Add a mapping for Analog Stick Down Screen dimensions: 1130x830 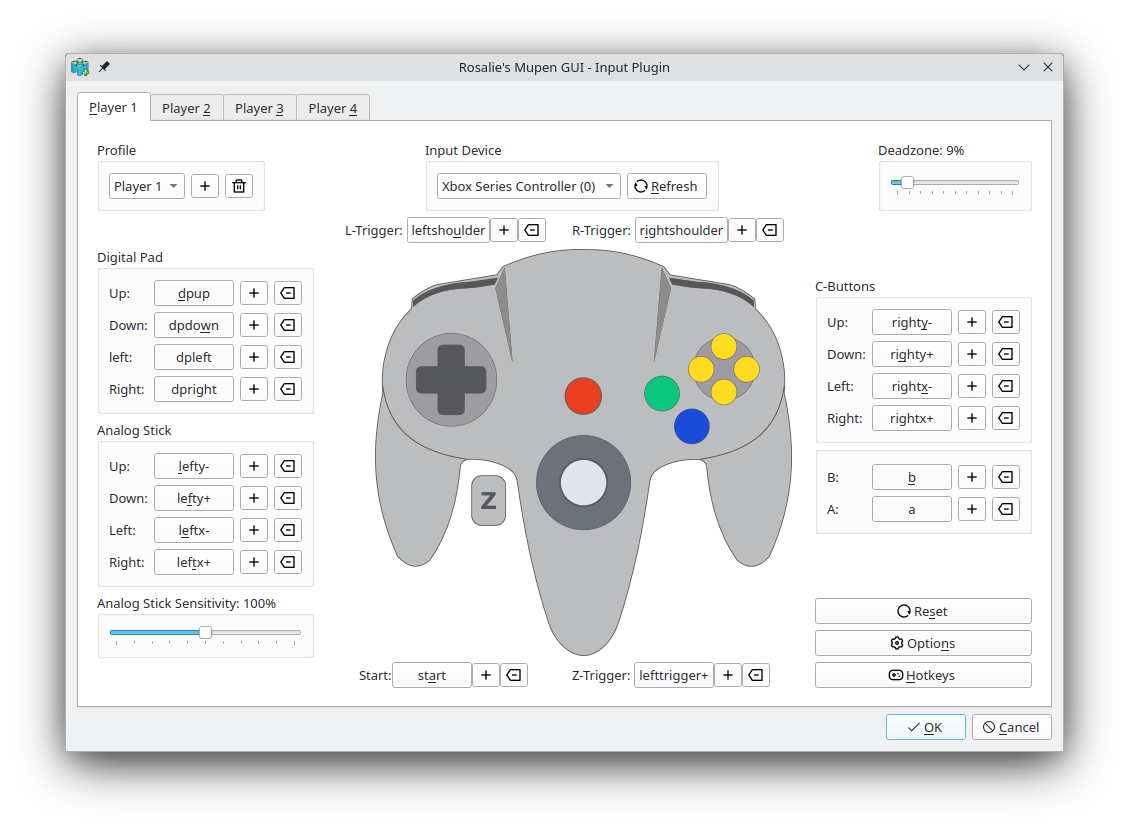coord(254,498)
